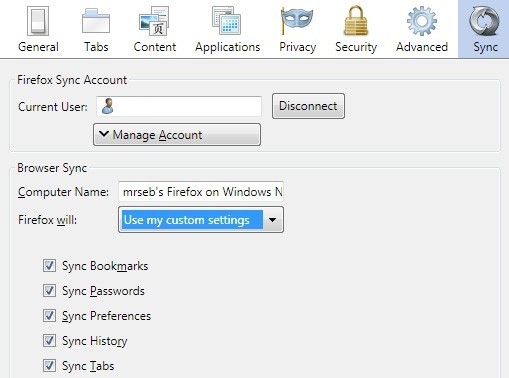Open the General preferences light-switch icon
The width and height of the screenshot is (509, 378).
point(38,21)
